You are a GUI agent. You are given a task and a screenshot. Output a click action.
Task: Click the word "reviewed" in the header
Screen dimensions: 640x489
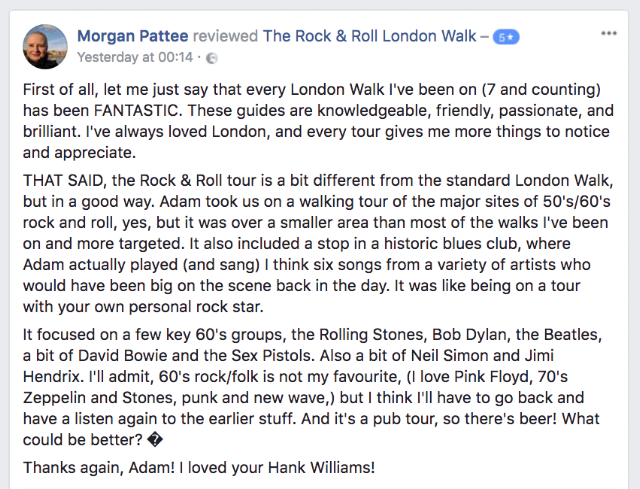(x=225, y=36)
